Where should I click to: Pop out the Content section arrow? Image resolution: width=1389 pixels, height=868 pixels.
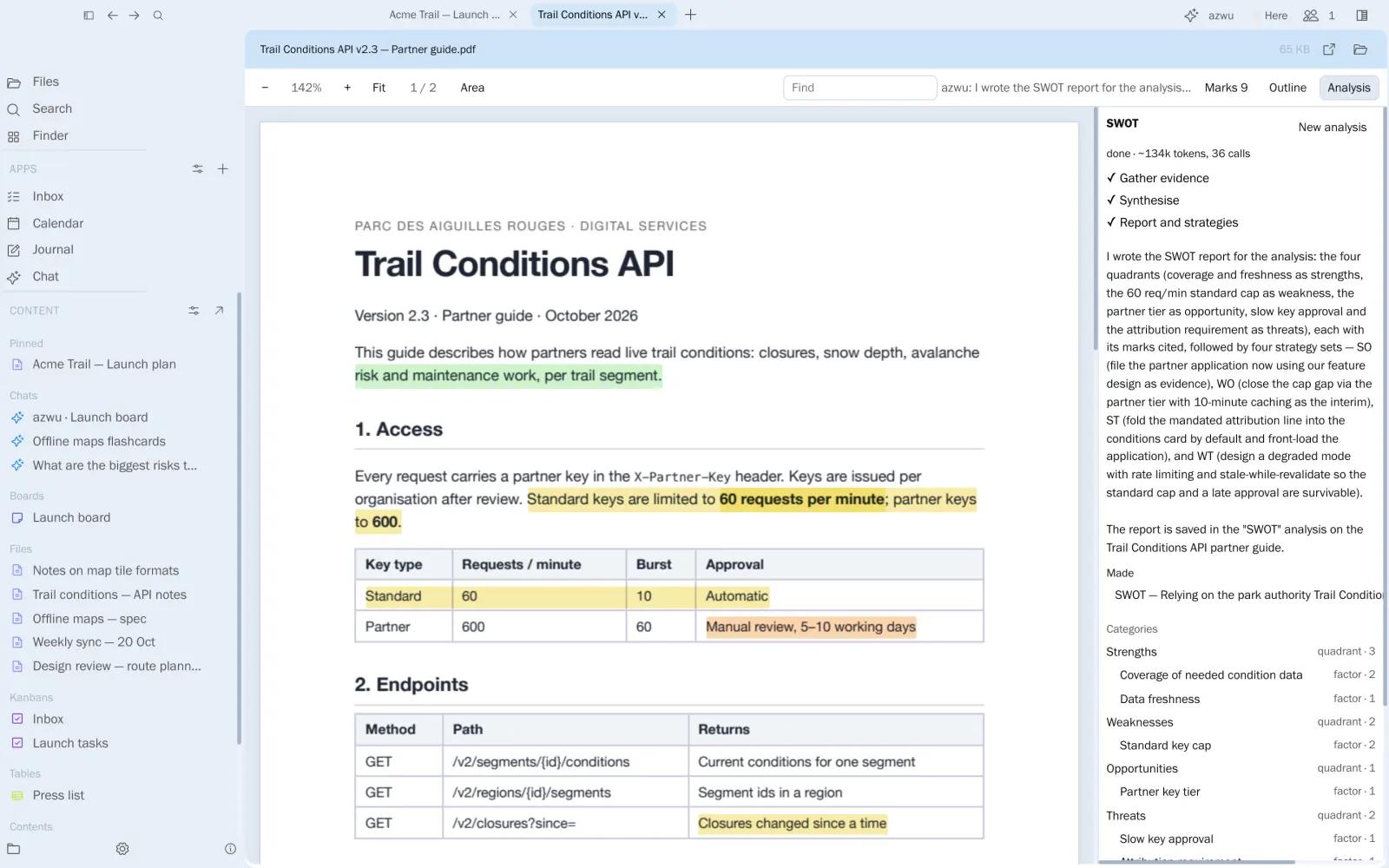tap(219, 311)
